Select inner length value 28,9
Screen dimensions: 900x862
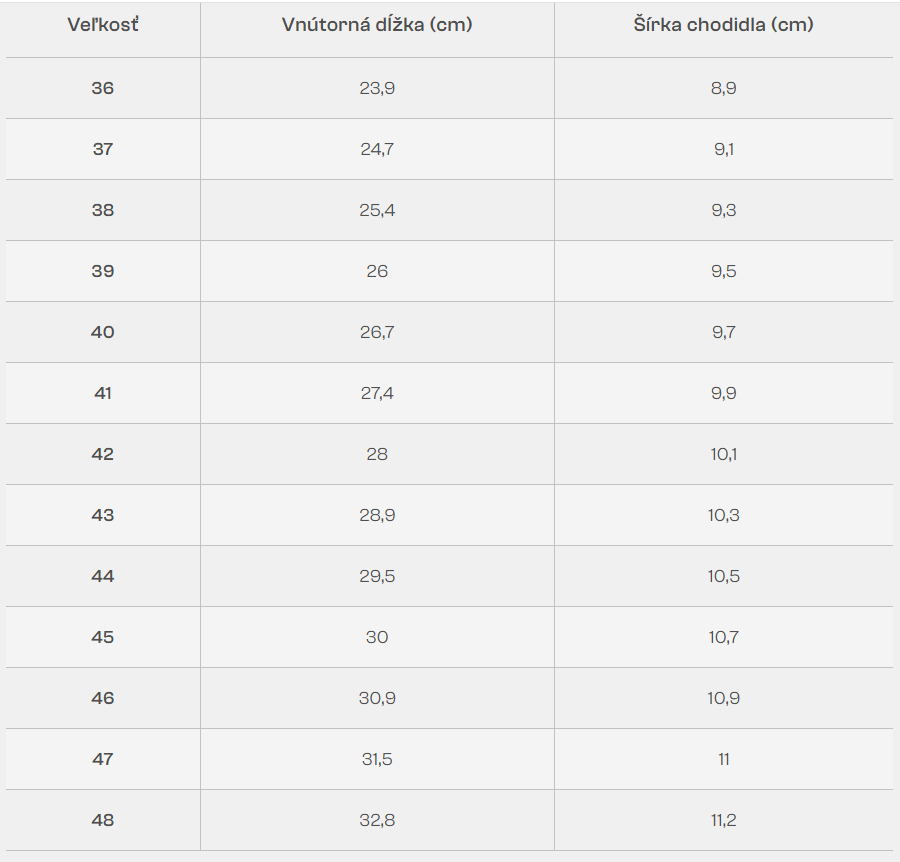(x=377, y=515)
